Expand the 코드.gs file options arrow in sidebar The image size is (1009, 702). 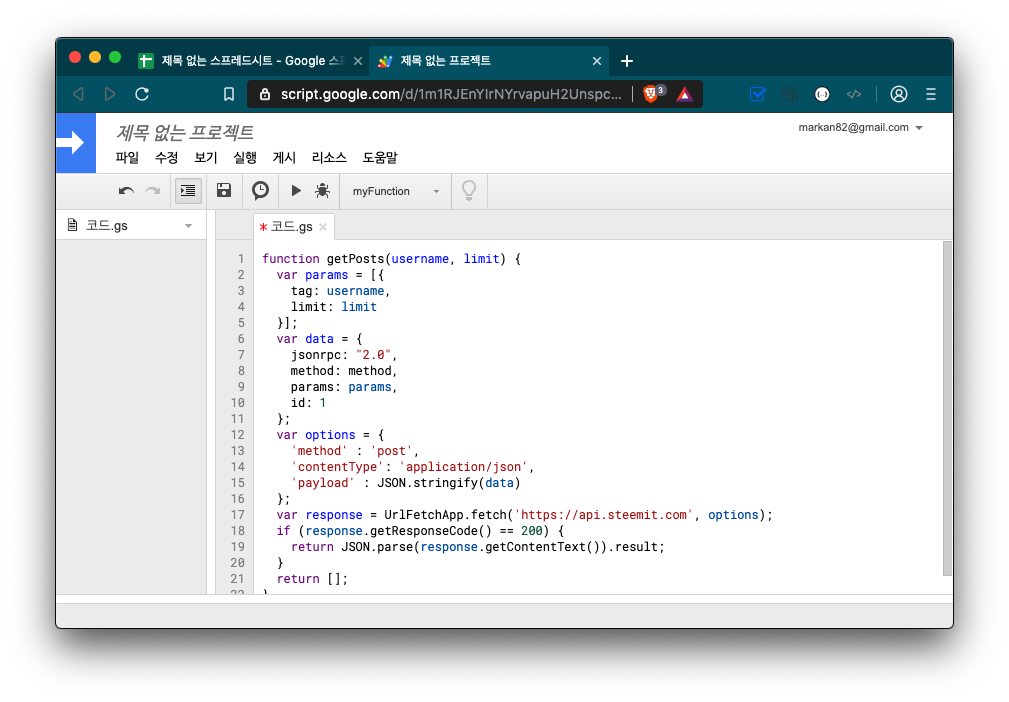point(188,226)
